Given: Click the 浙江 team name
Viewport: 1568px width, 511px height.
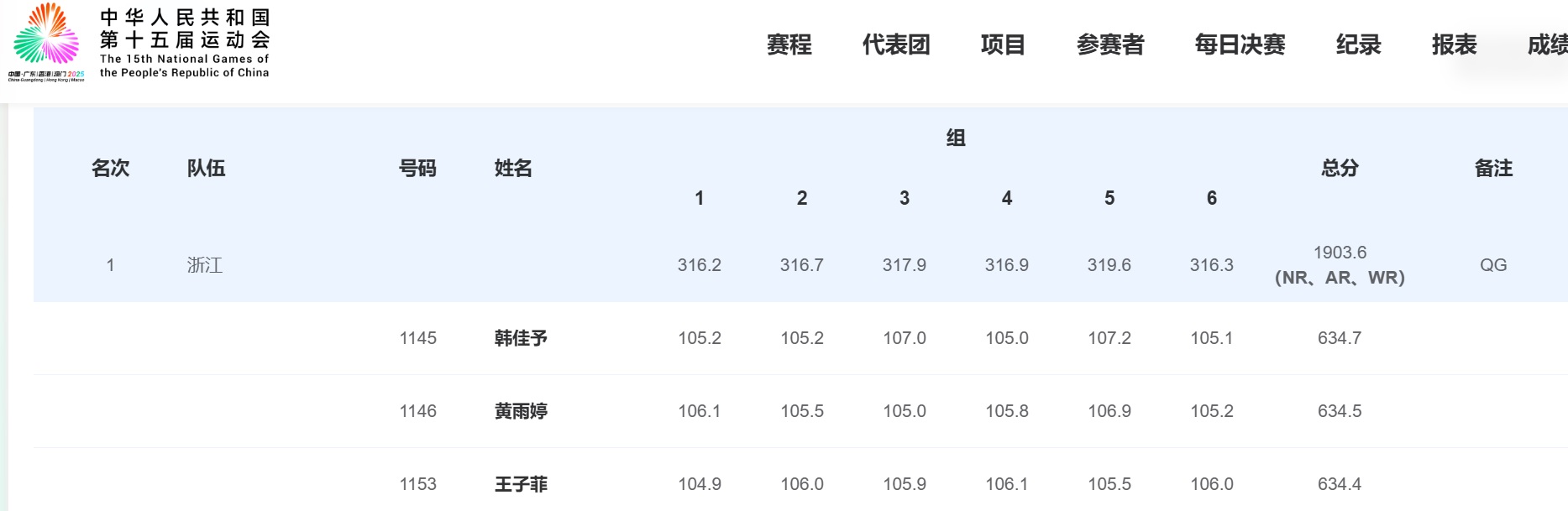Looking at the screenshot, I should click(x=205, y=265).
